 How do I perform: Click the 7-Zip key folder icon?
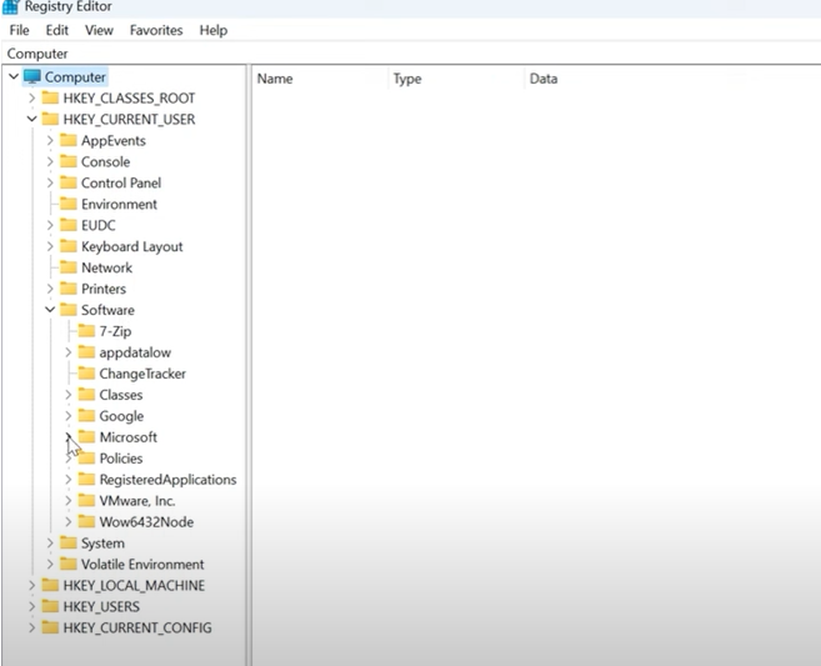[x=86, y=331]
